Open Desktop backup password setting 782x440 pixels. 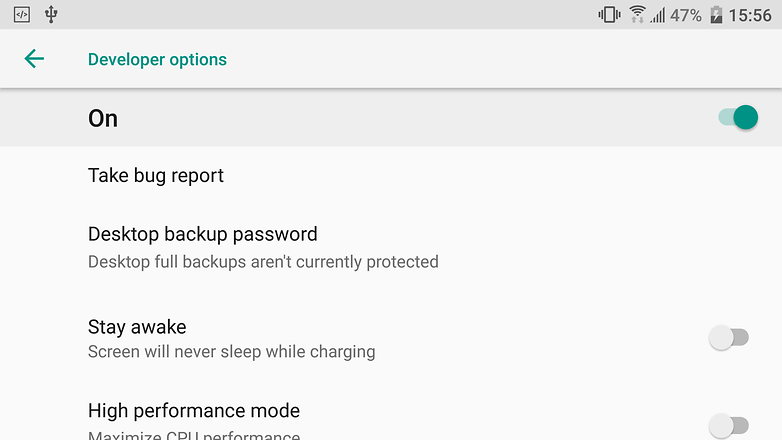[x=391, y=247]
